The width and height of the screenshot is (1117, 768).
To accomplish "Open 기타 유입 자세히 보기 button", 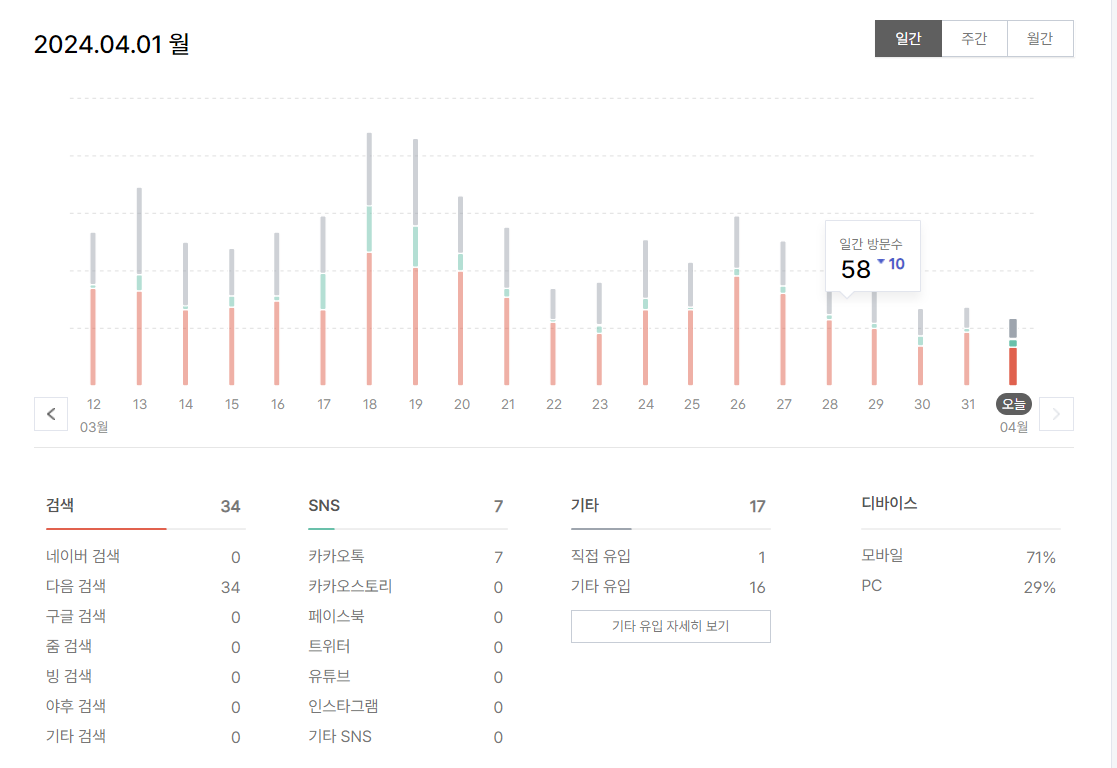I will (x=670, y=626).
